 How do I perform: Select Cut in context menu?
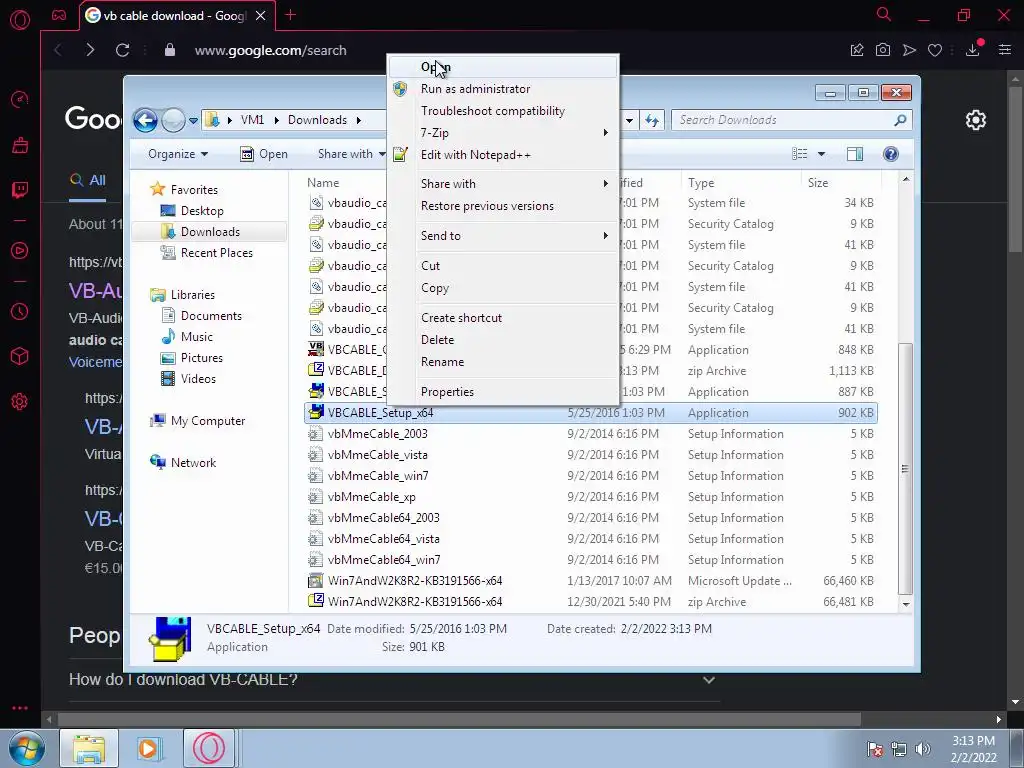(504, 266)
